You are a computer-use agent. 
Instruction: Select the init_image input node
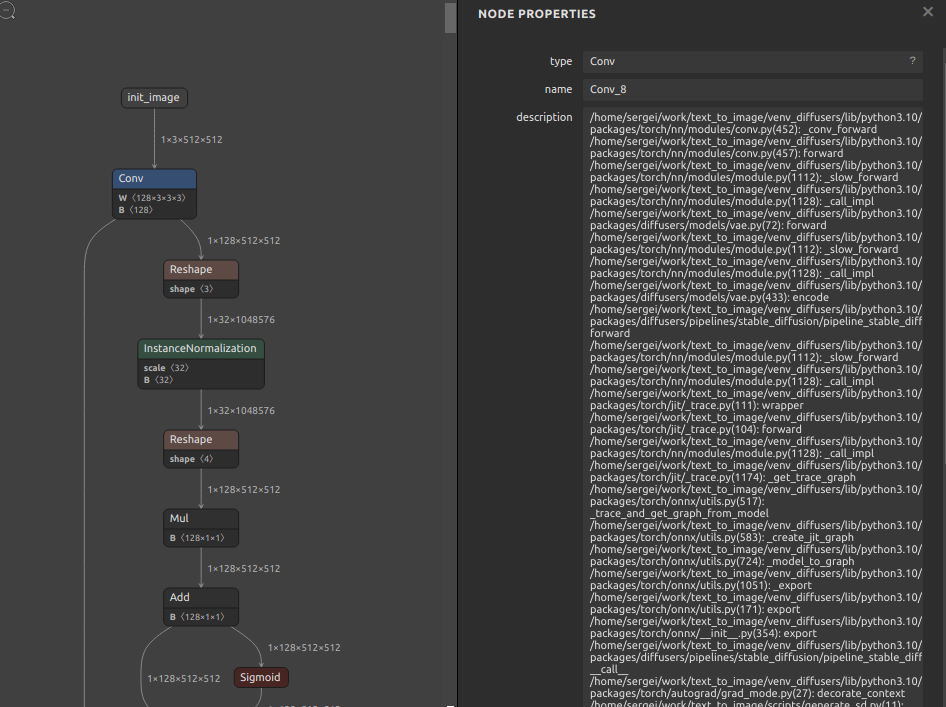pos(154,98)
